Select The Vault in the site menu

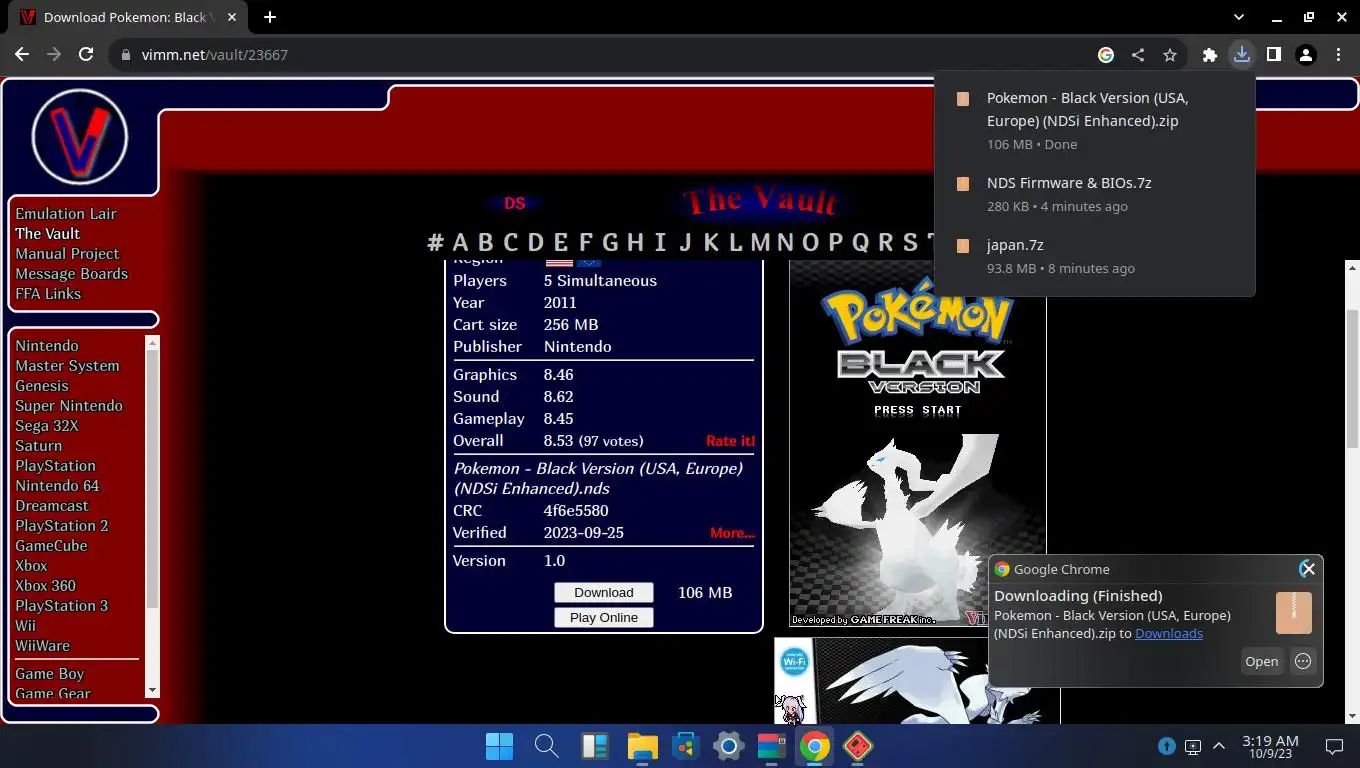(47, 233)
